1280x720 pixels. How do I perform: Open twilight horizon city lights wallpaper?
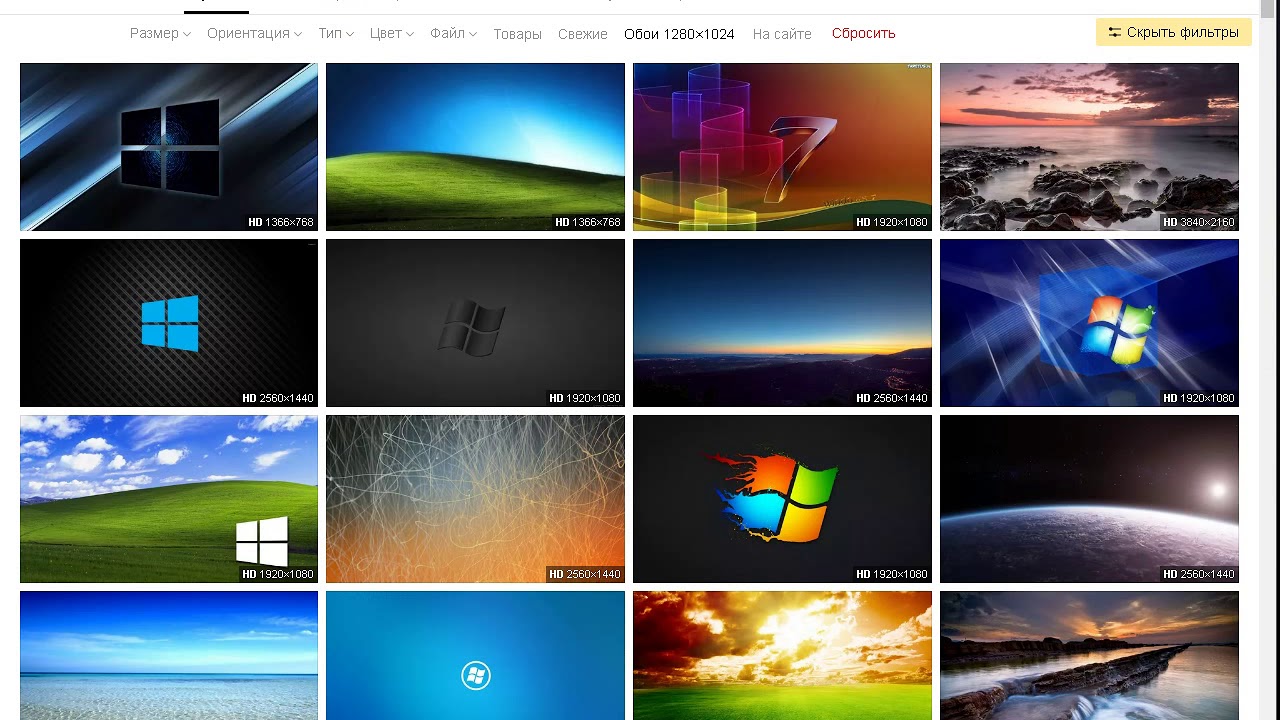pos(782,323)
